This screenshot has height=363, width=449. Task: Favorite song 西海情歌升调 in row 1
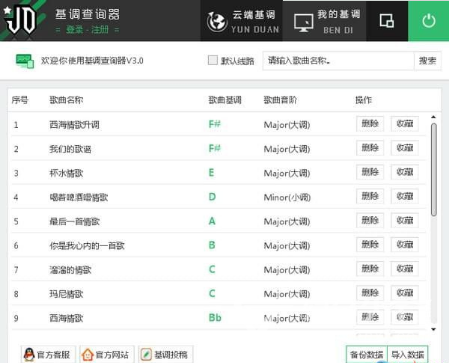click(405, 124)
